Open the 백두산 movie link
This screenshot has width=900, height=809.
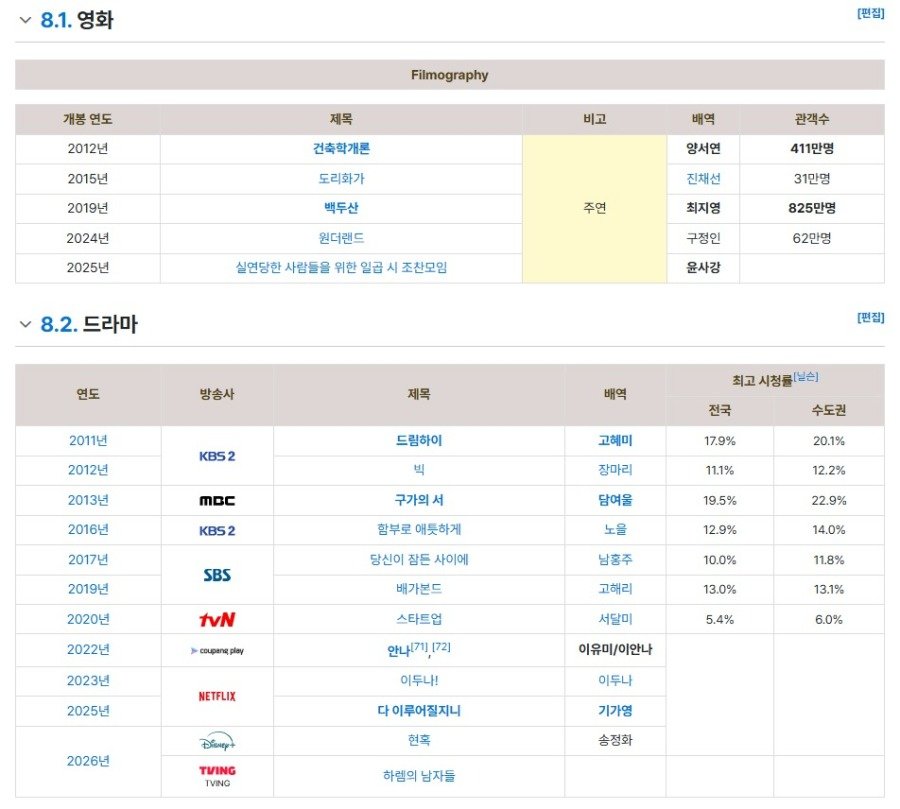[x=341, y=208]
